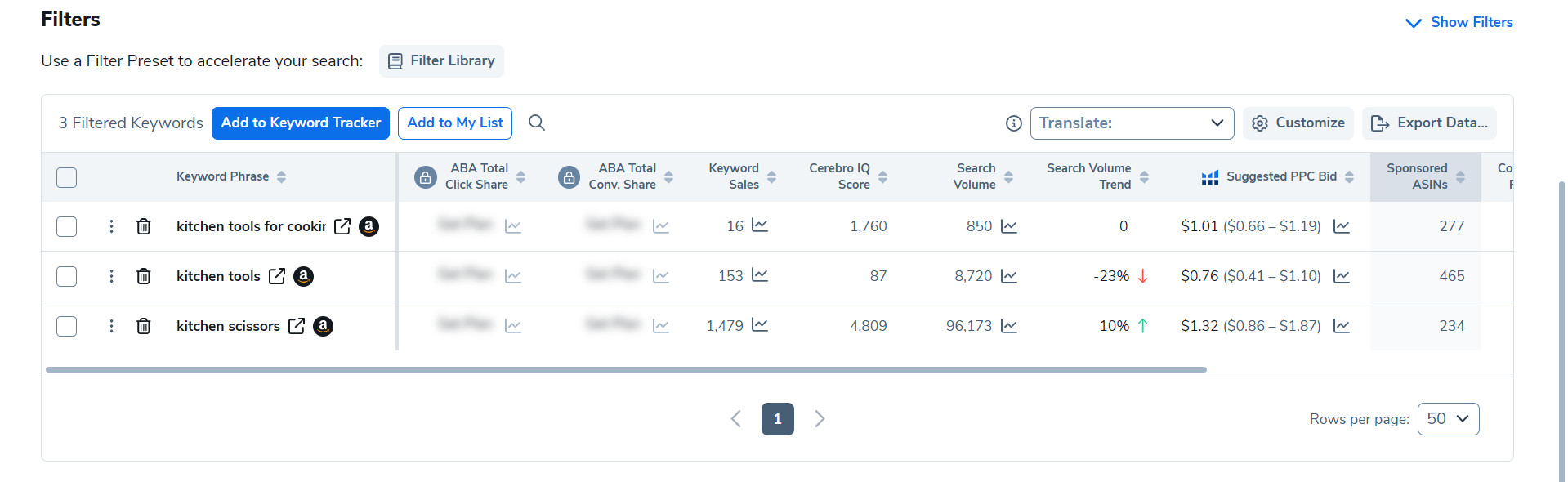Open Customize columns settings
The height and width of the screenshot is (482, 1568).
pyautogui.click(x=1298, y=123)
